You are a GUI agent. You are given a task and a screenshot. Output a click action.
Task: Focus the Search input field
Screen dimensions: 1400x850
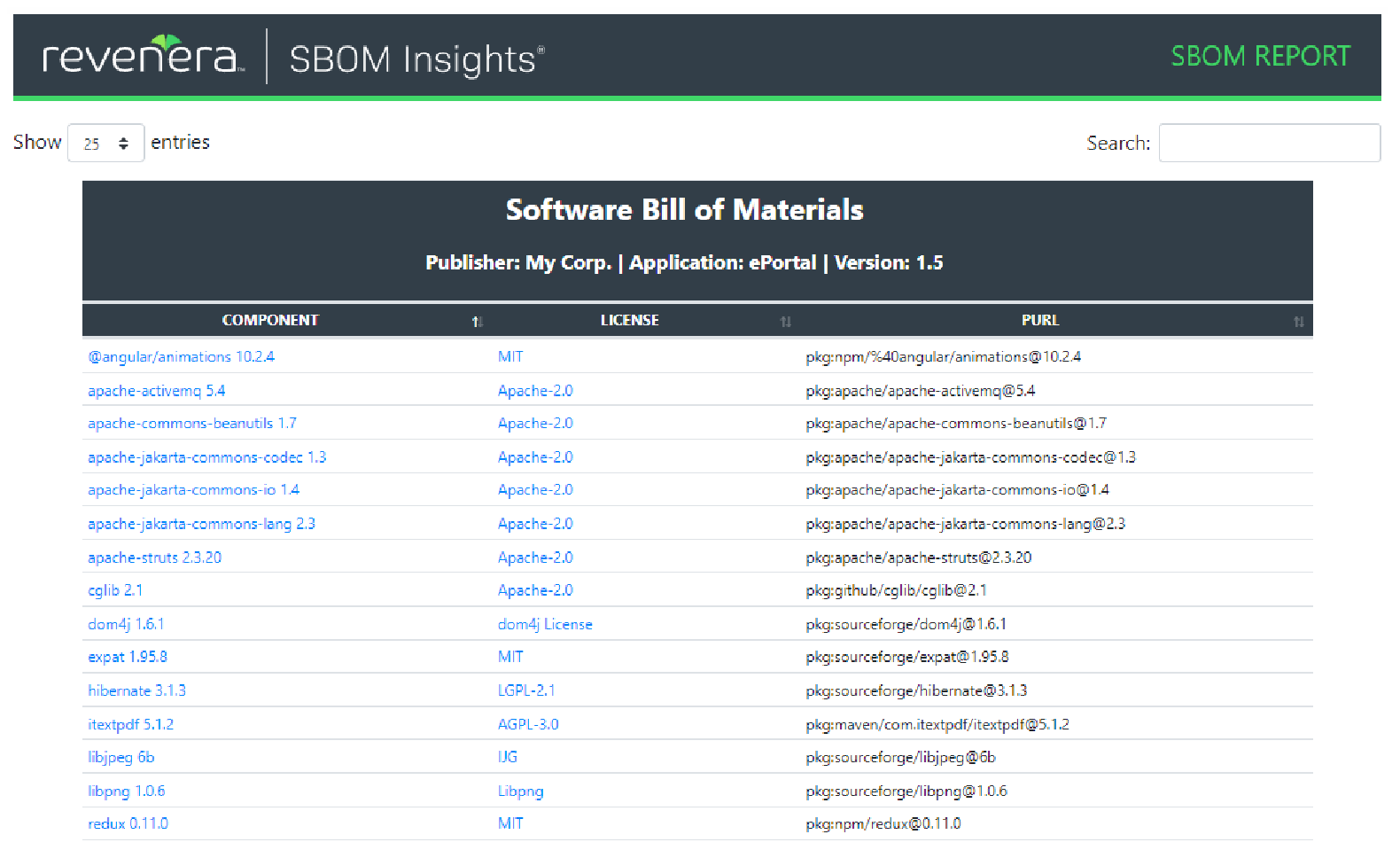[1269, 143]
